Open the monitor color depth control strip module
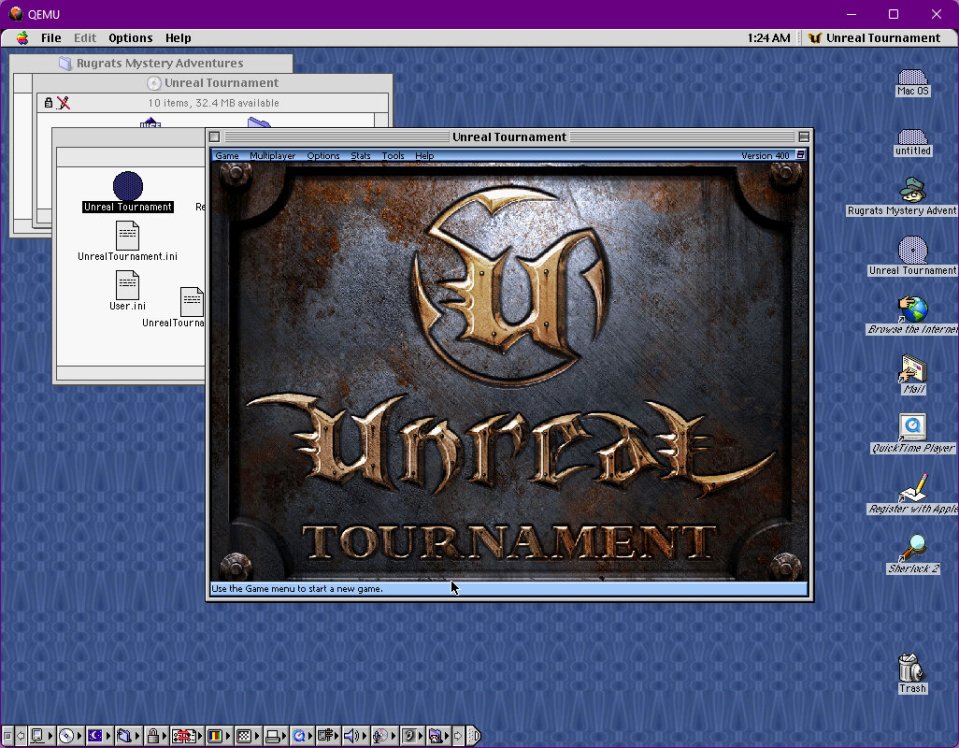The image size is (959, 748). 217,736
